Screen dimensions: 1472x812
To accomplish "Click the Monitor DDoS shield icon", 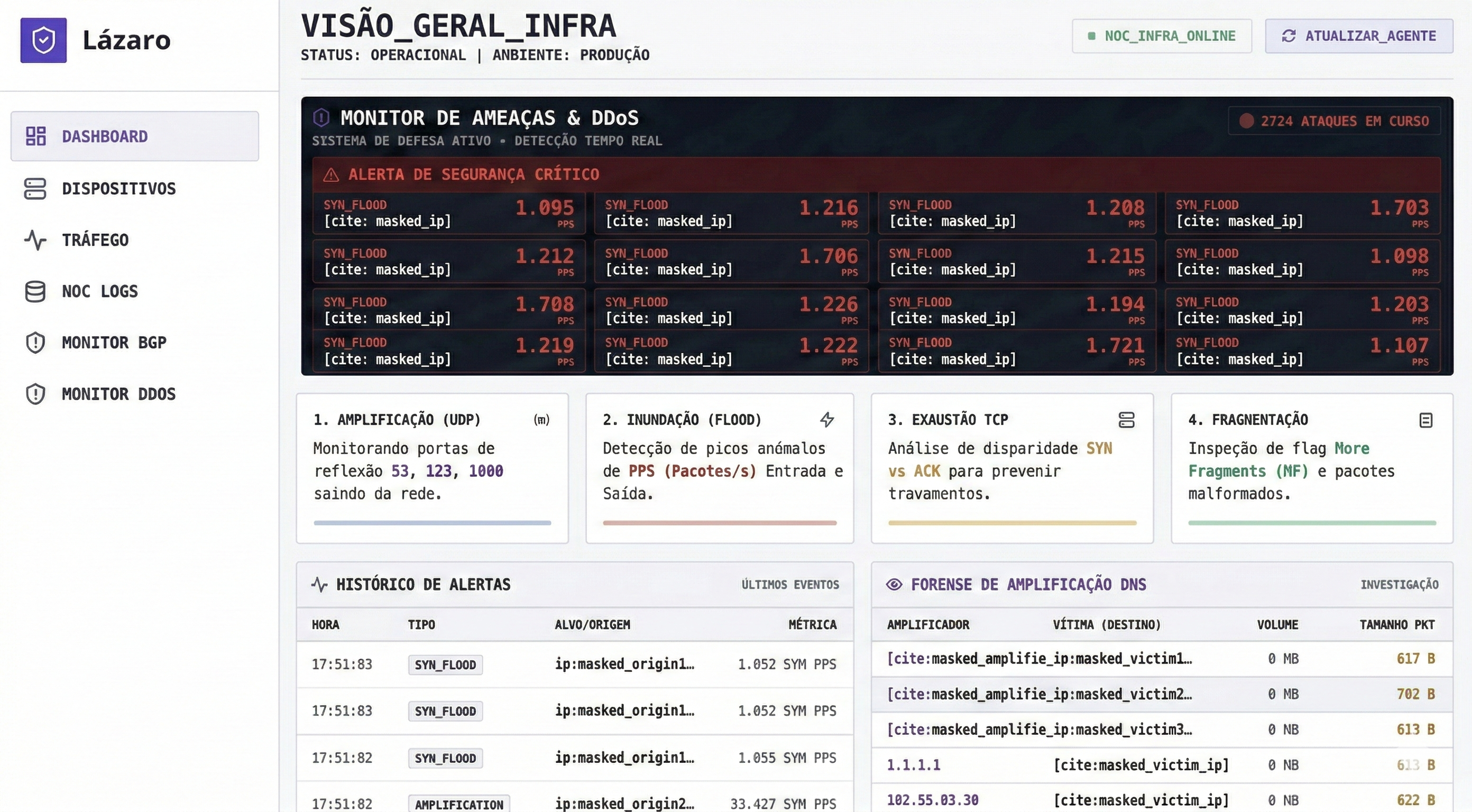I will coord(35,394).
